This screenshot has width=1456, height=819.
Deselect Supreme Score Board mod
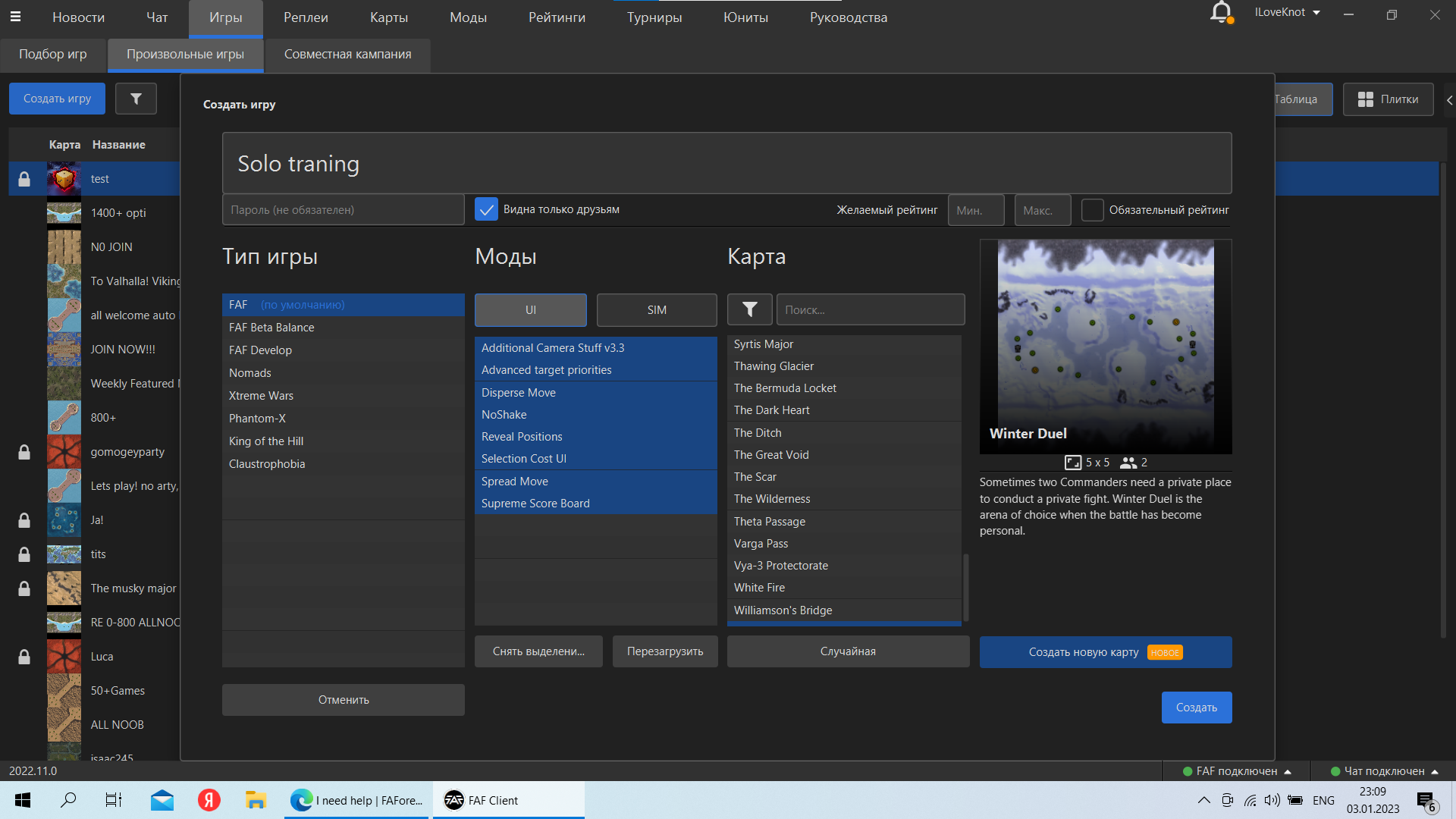[x=595, y=504]
